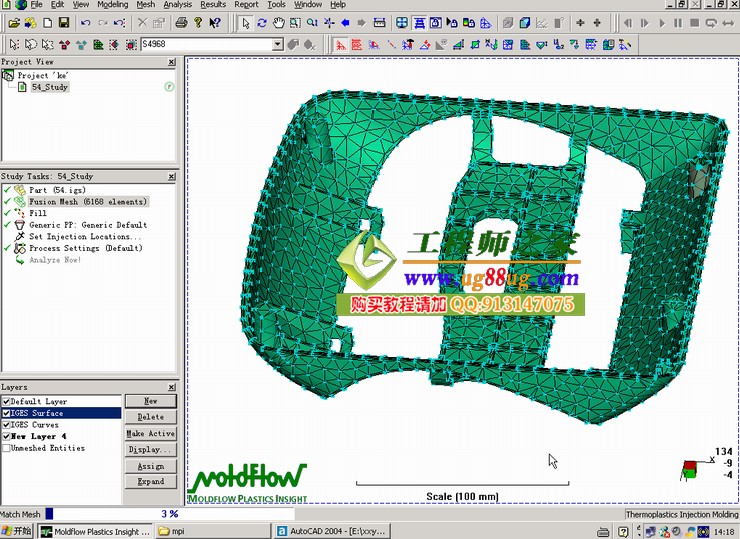
Task: Click the Loop animation icon
Action: (x=711, y=23)
